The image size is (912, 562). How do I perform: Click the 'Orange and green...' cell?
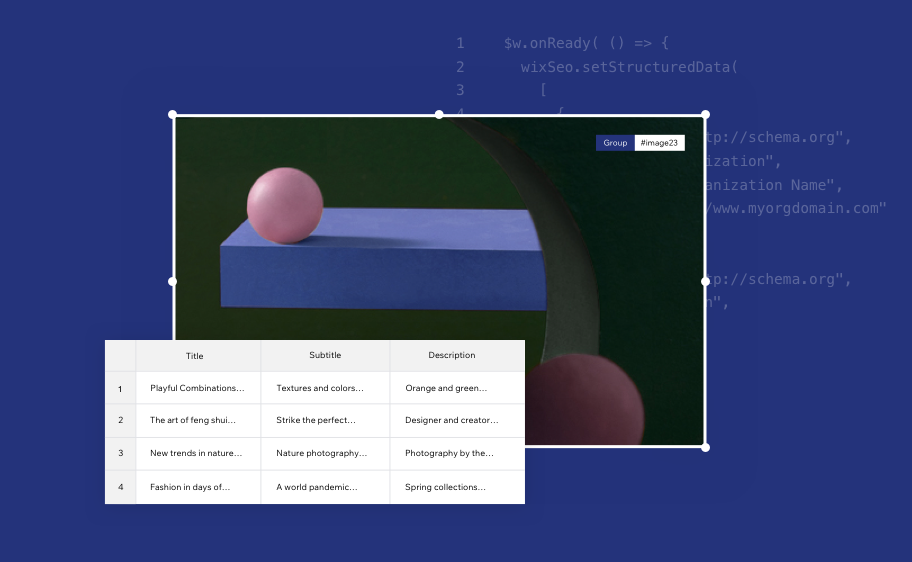(457, 388)
